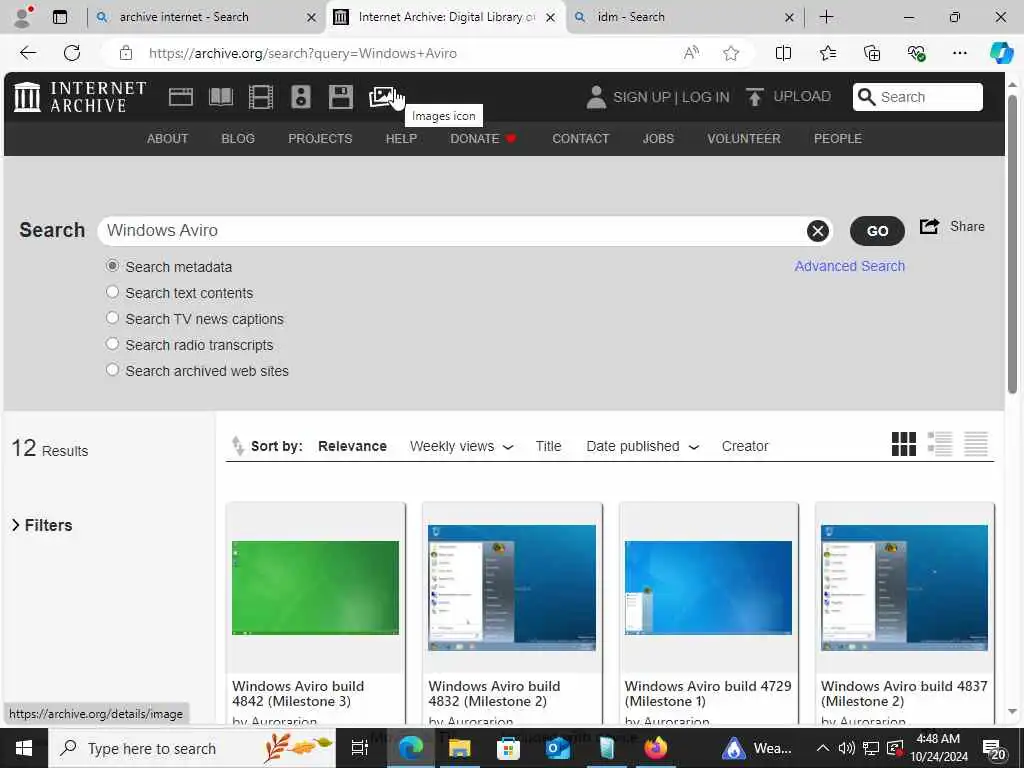Viewport: 1024px width, 768px height.
Task: Open the Video film icon
Action: pyautogui.click(x=261, y=97)
